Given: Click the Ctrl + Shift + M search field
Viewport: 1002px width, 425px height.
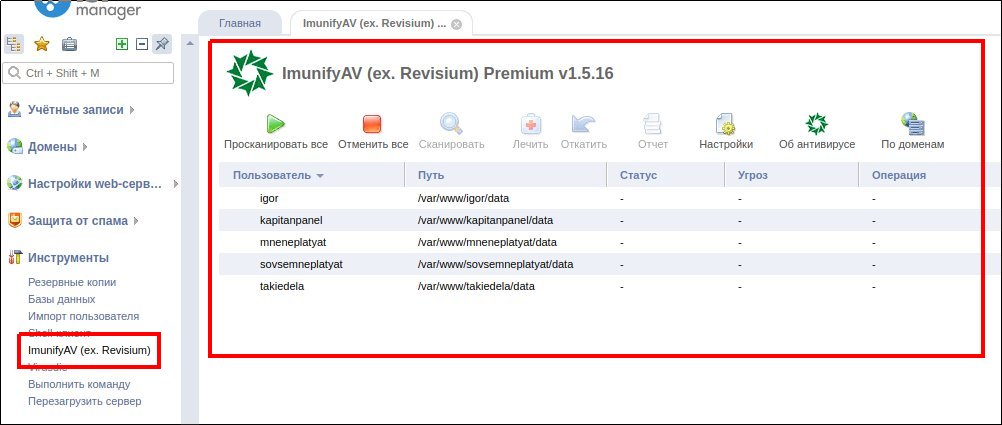Looking at the screenshot, I should [88, 73].
